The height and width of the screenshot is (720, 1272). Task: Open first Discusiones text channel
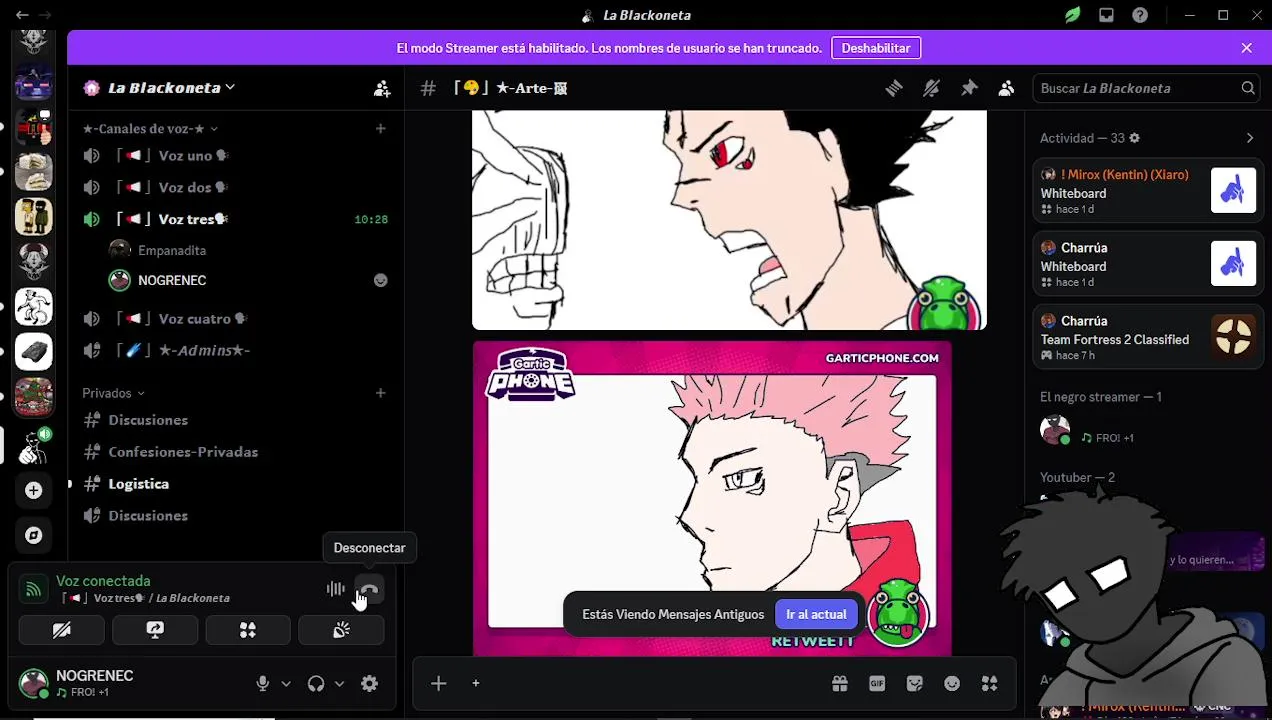click(x=236, y=420)
